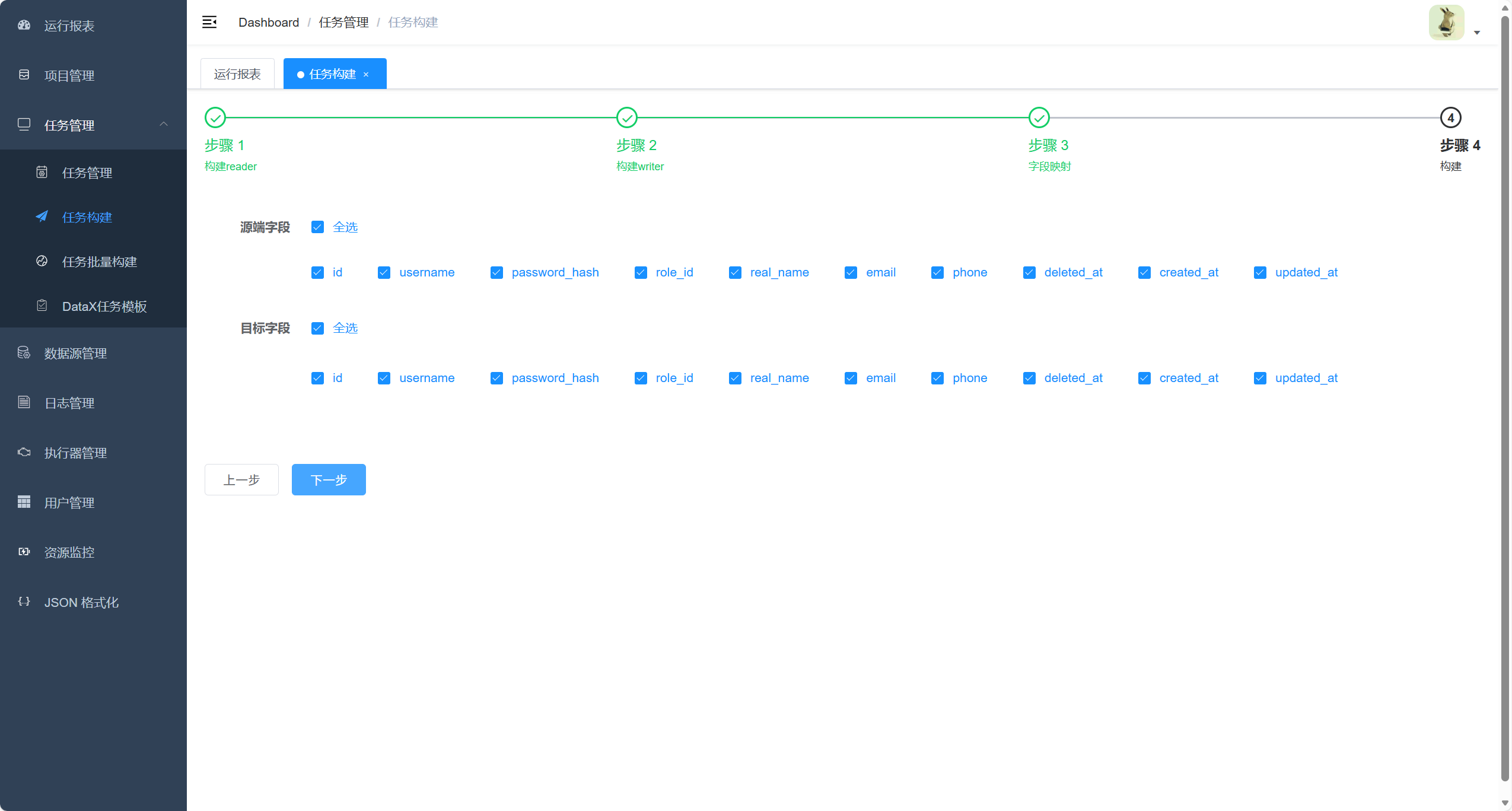Click the DataX任务模板 clipboard icon
1512x811 pixels.
(42, 306)
